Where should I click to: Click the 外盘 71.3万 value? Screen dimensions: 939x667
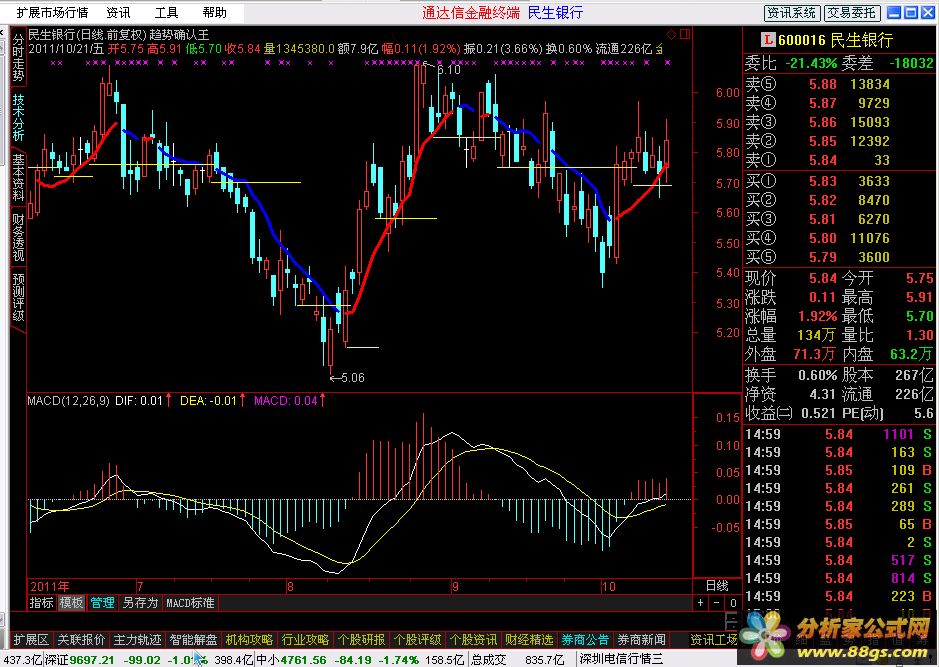tap(814, 354)
